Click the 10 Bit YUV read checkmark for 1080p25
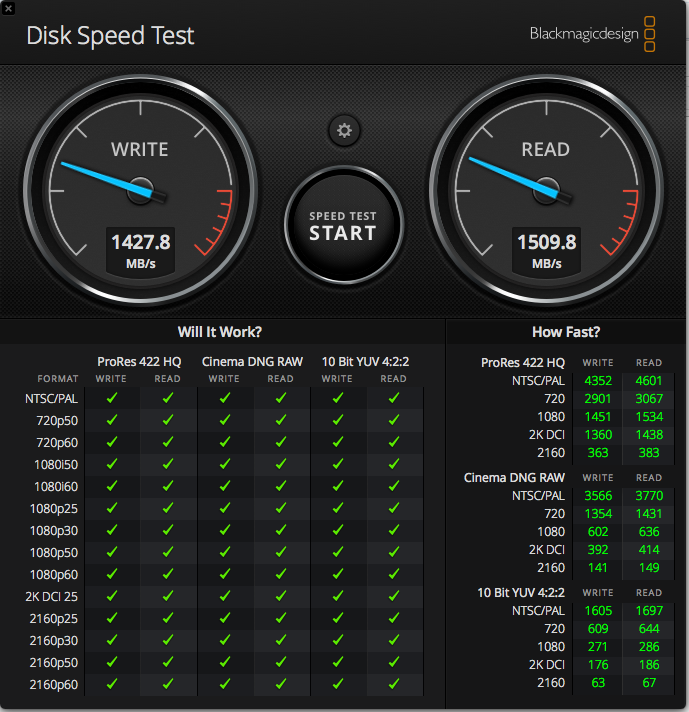Viewport: 689px width, 712px height. click(x=394, y=508)
